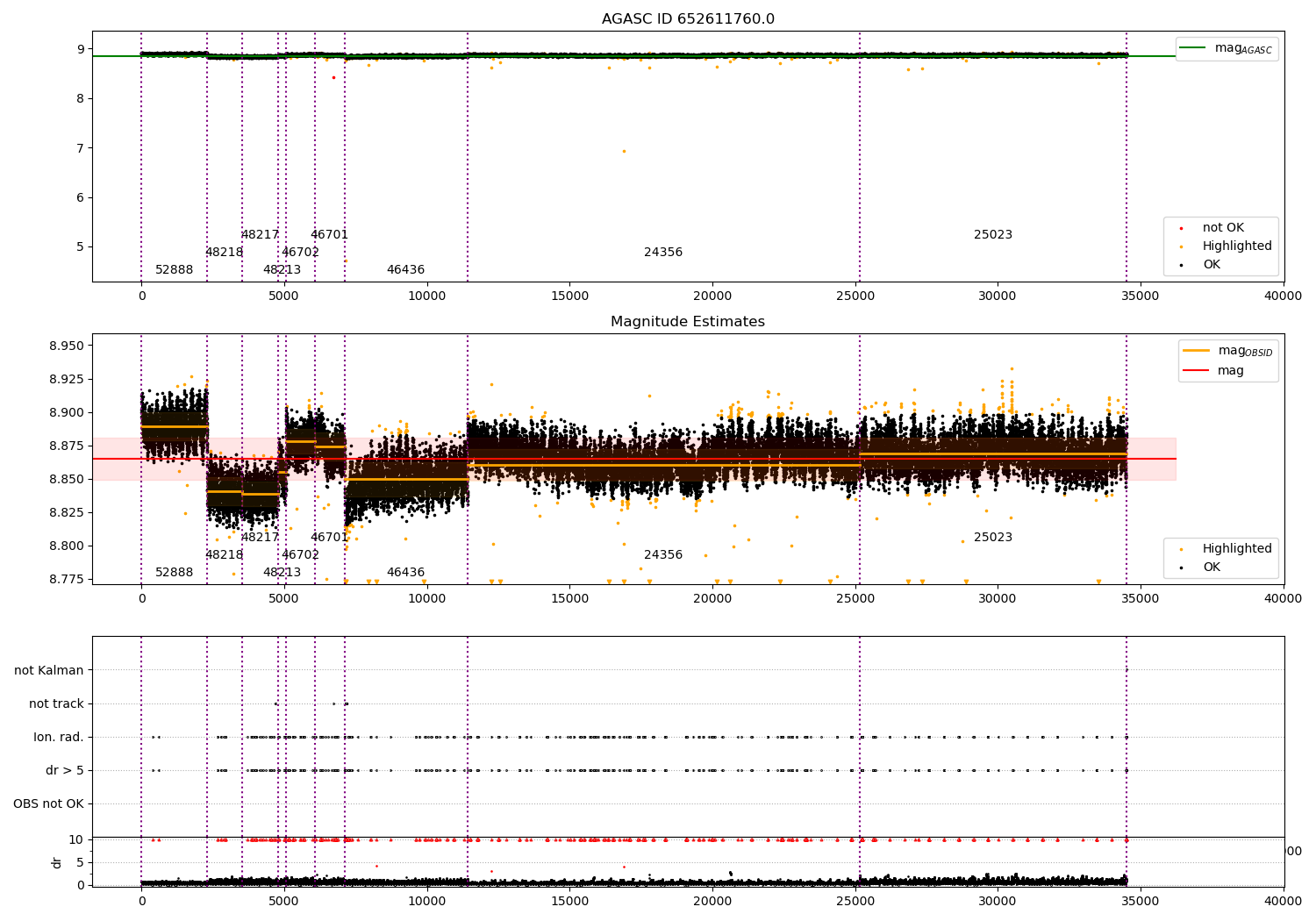
Task: Click x-axis tick 30000 under Magnitude Estimates plot
Action: [x=998, y=598]
